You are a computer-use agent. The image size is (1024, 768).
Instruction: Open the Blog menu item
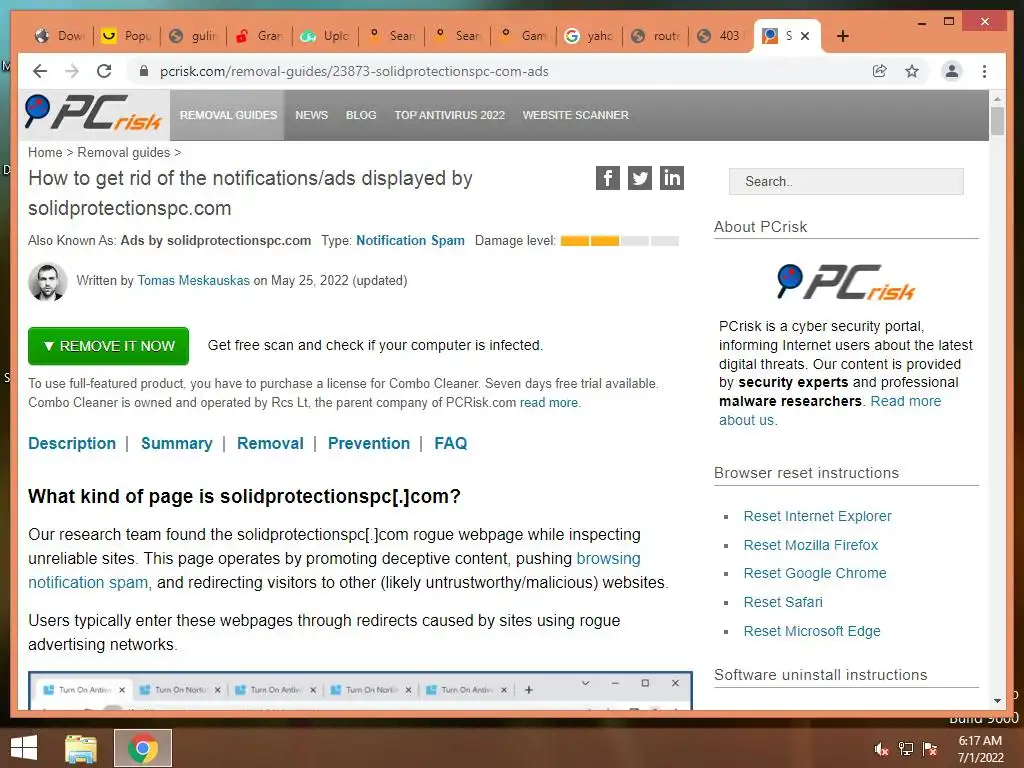tap(361, 115)
